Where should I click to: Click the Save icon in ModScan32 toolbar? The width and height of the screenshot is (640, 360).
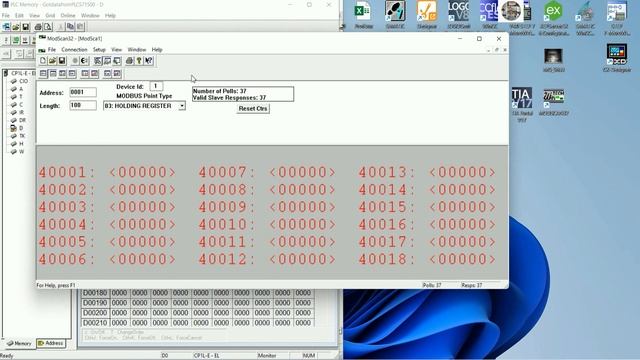[62, 61]
